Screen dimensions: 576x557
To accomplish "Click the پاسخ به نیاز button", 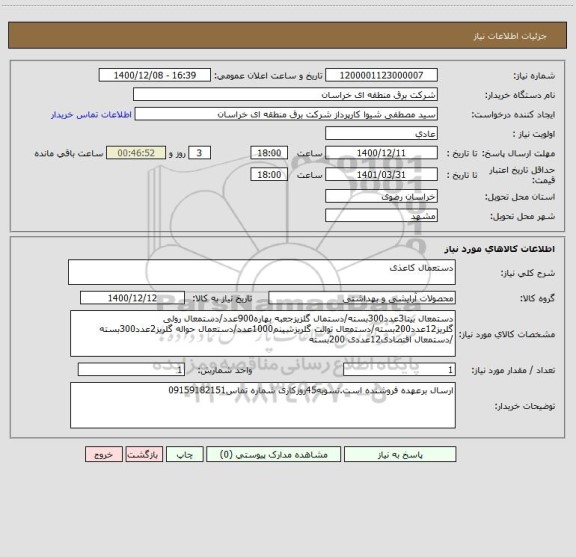I will (400, 454).
